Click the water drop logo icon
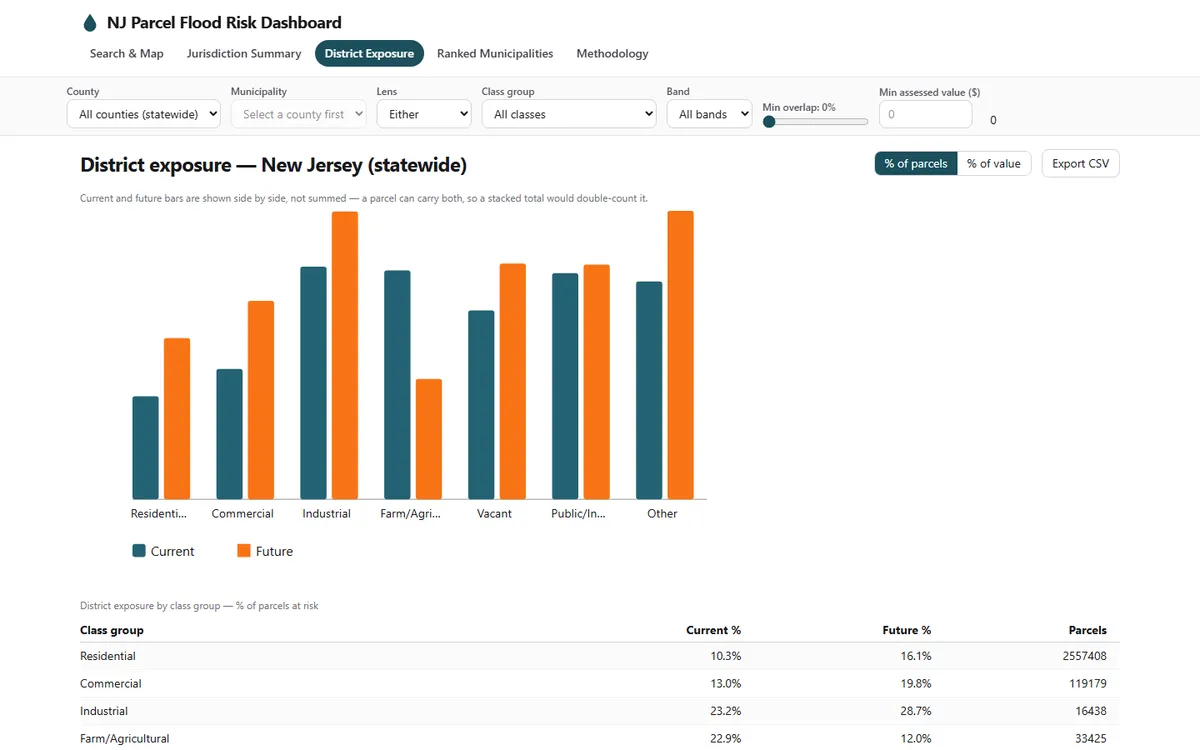This screenshot has width=1200, height=750. (90, 22)
